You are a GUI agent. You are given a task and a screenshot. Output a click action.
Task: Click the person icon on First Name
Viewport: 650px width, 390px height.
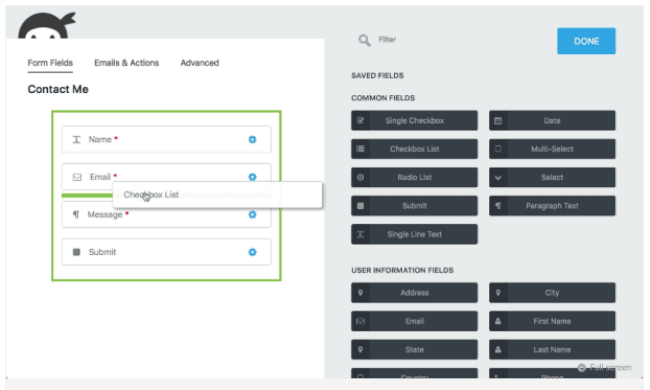click(x=498, y=321)
